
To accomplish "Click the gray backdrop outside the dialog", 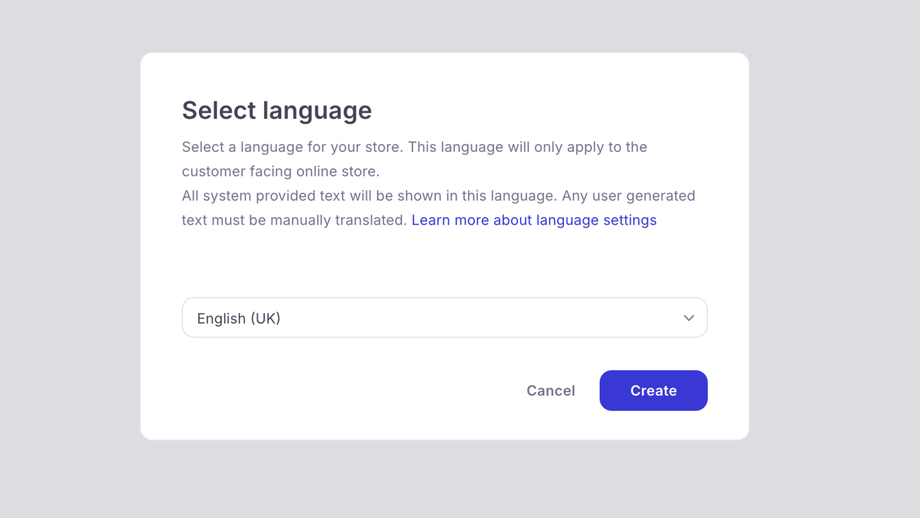I will pyautogui.click(x=70, y=260).
